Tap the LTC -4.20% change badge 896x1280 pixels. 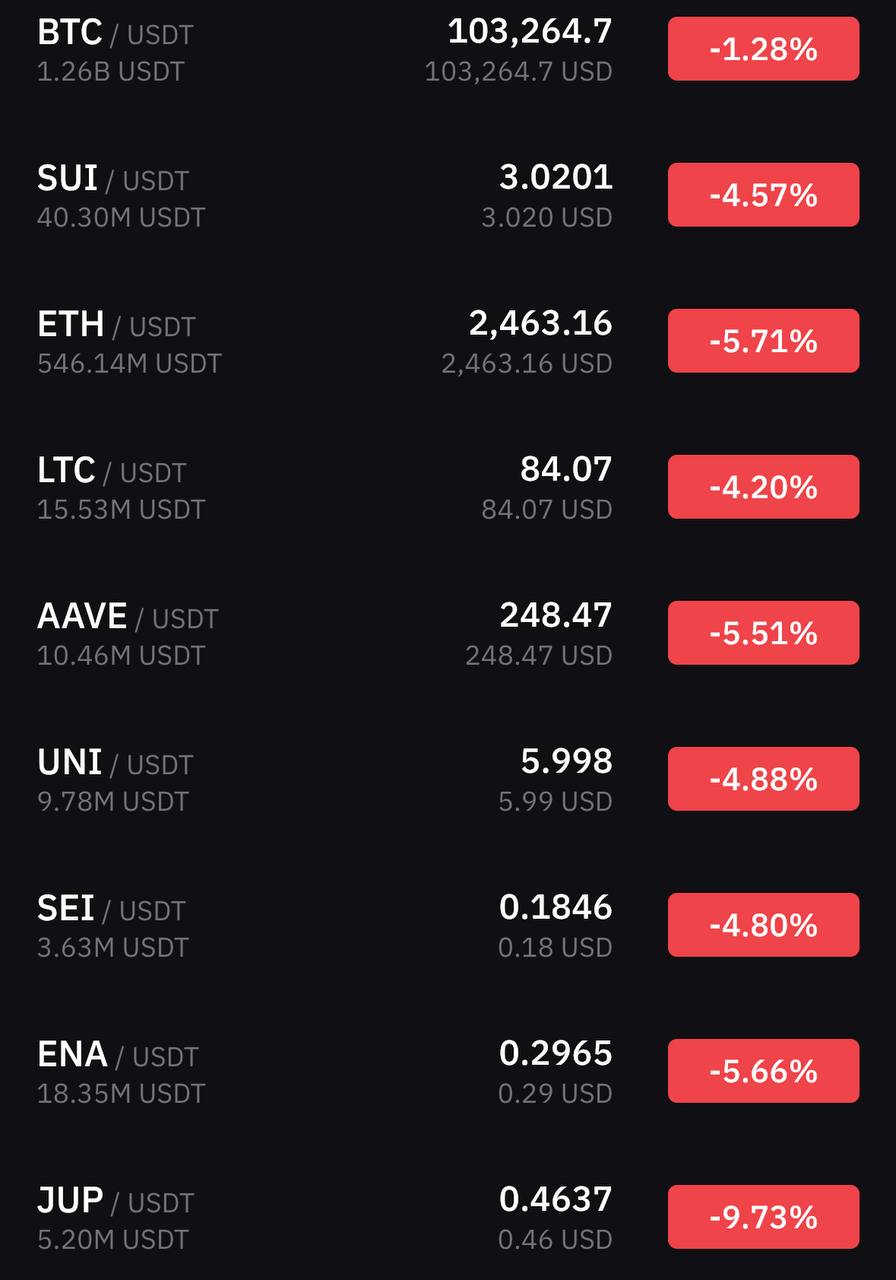click(x=763, y=487)
